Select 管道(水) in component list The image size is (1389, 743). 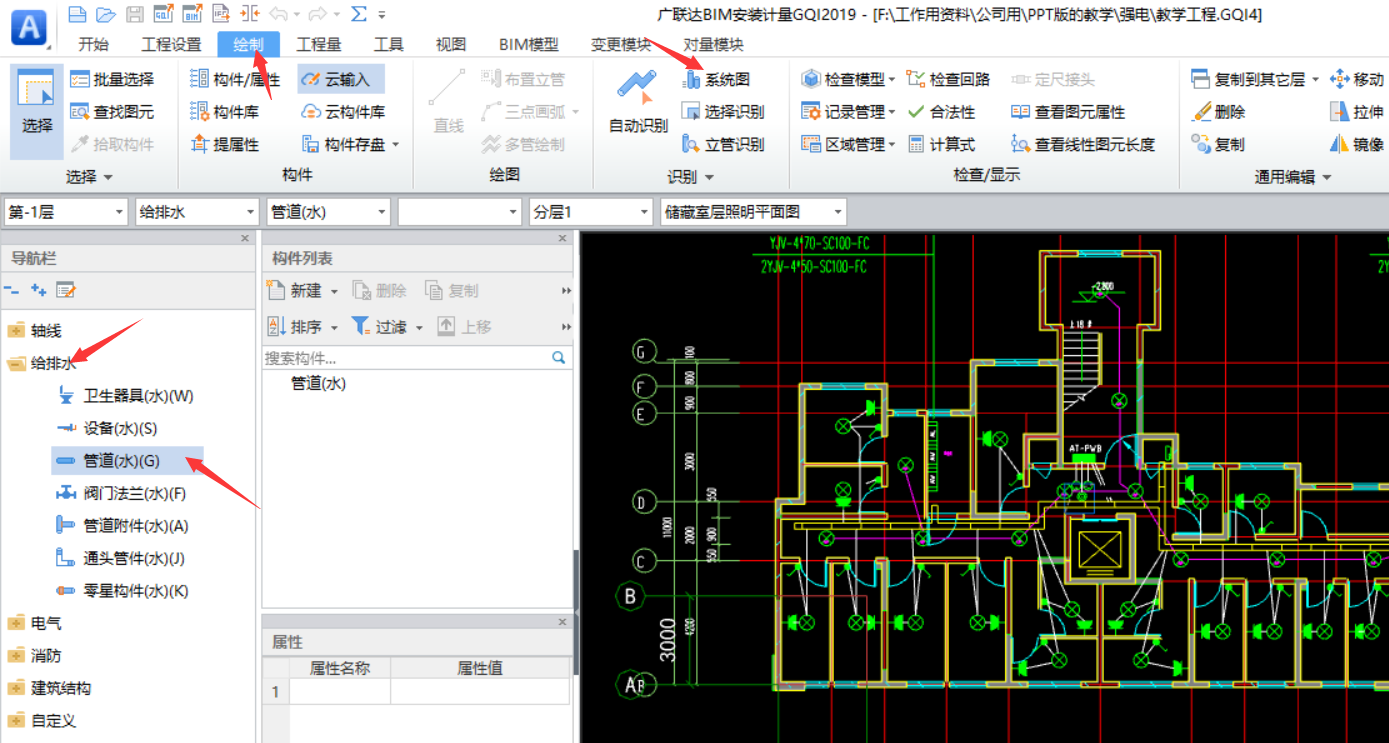(x=318, y=383)
